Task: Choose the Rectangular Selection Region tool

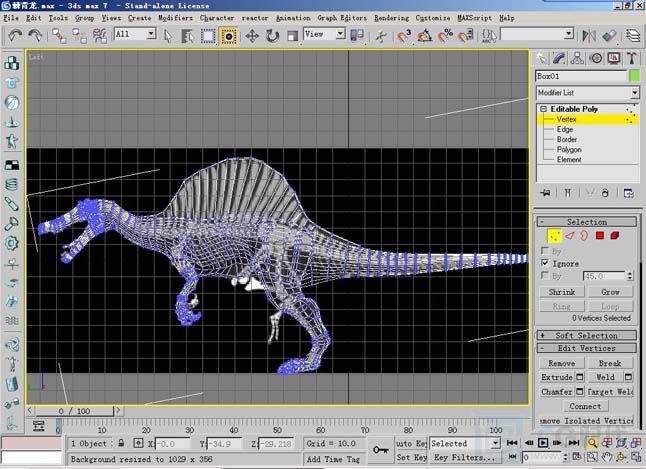Action: pyautogui.click(x=208, y=36)
